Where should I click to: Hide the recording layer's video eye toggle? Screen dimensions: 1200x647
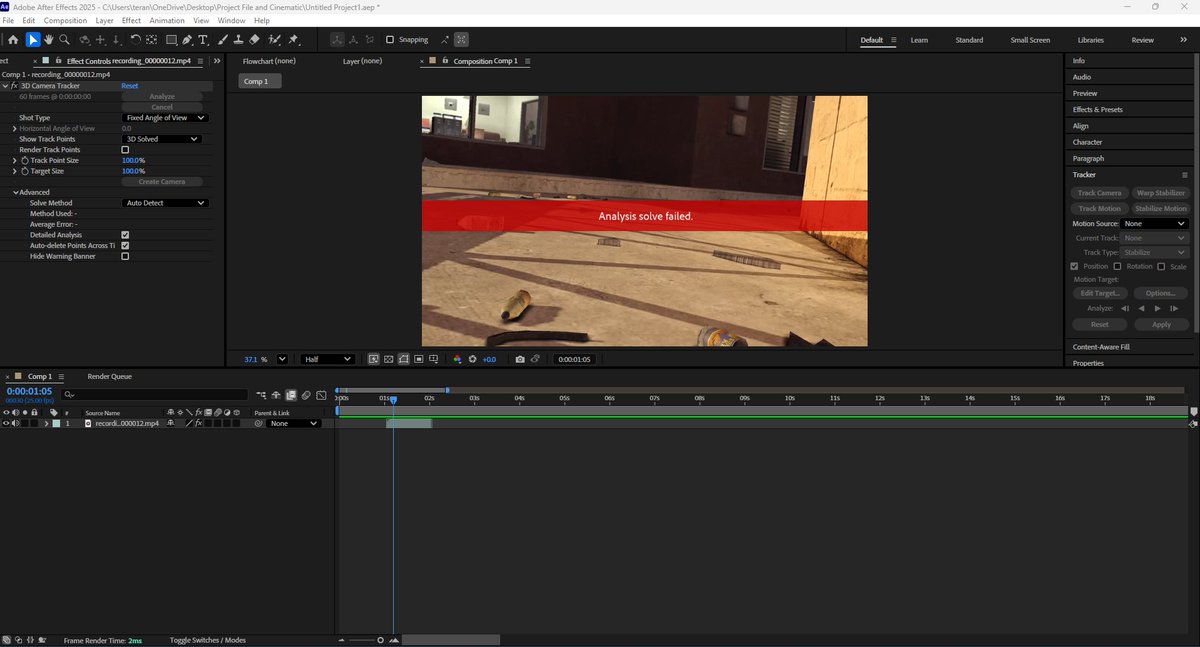tap(6, 423)
